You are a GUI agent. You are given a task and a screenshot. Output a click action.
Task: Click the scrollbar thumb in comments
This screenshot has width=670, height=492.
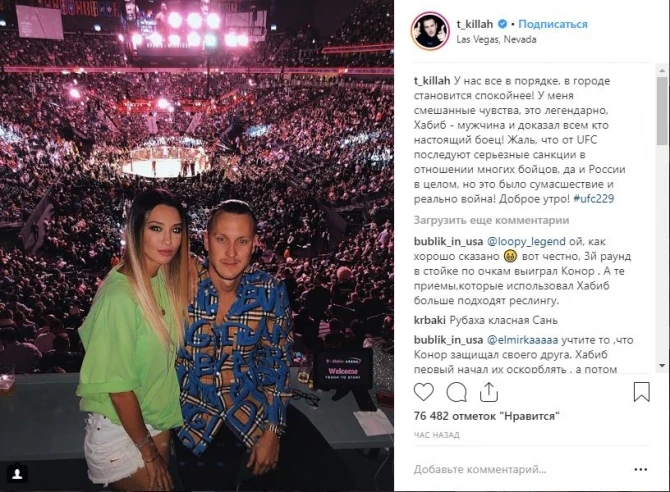(x=662, y=110)
